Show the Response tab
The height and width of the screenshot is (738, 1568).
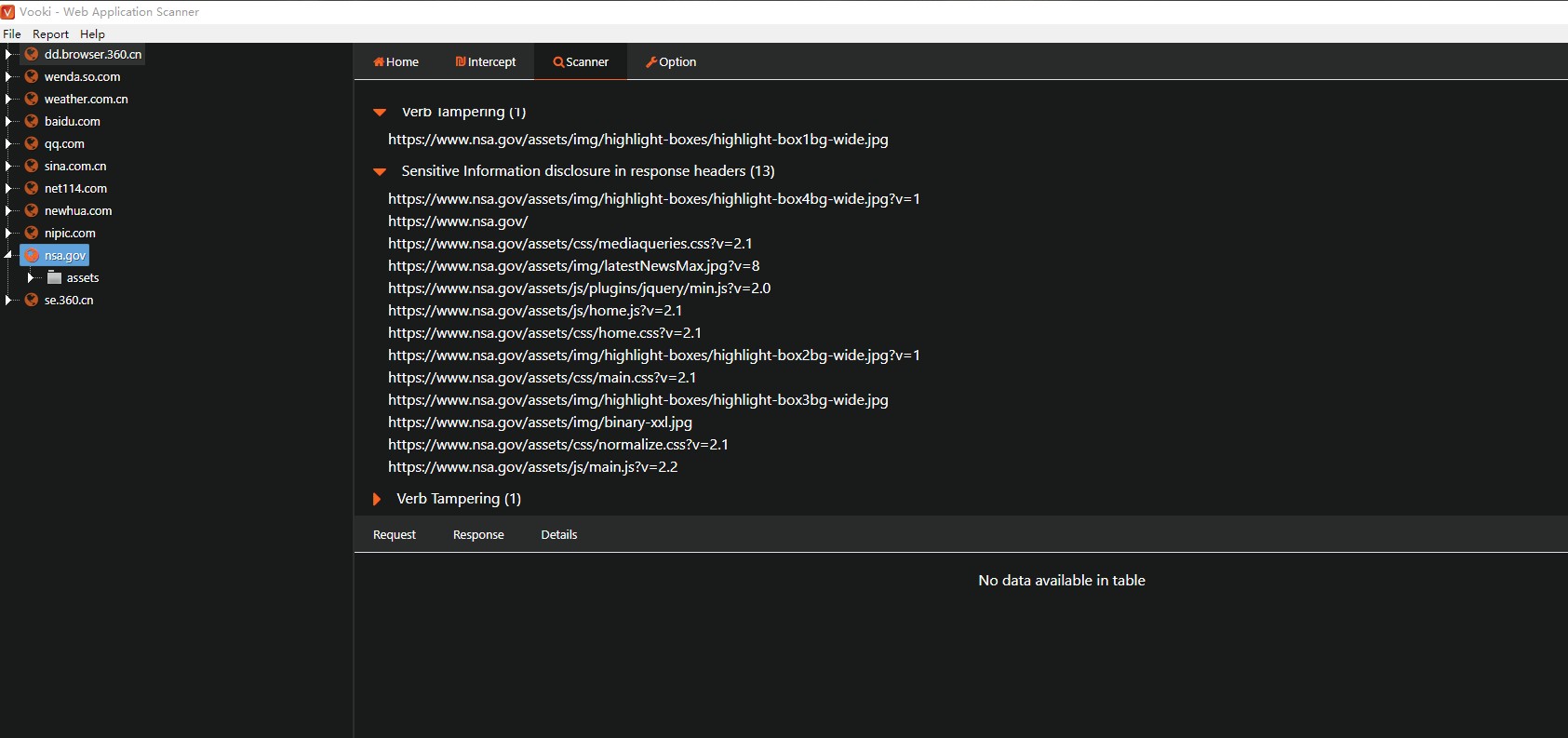pos(478,534)
